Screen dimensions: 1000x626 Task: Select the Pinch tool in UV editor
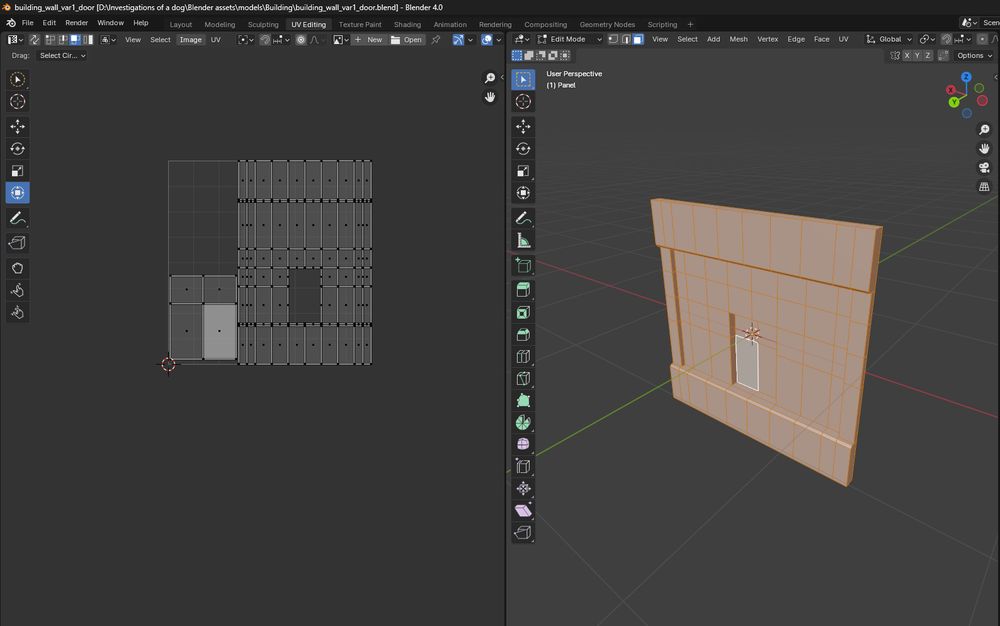click(17, 312)
